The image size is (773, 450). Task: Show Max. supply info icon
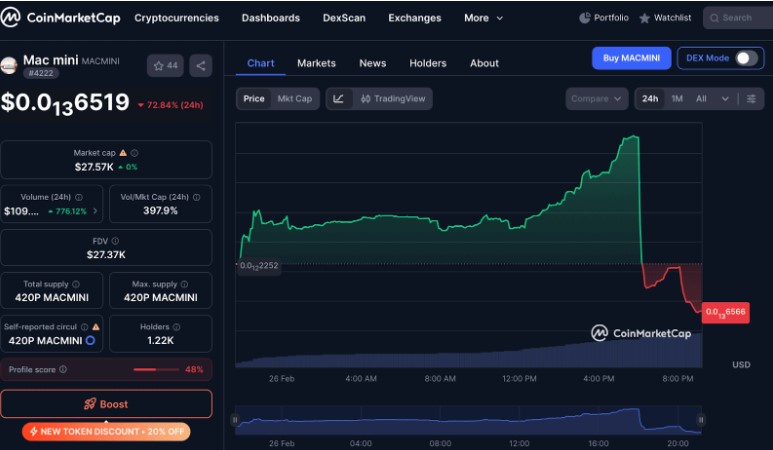184,284
